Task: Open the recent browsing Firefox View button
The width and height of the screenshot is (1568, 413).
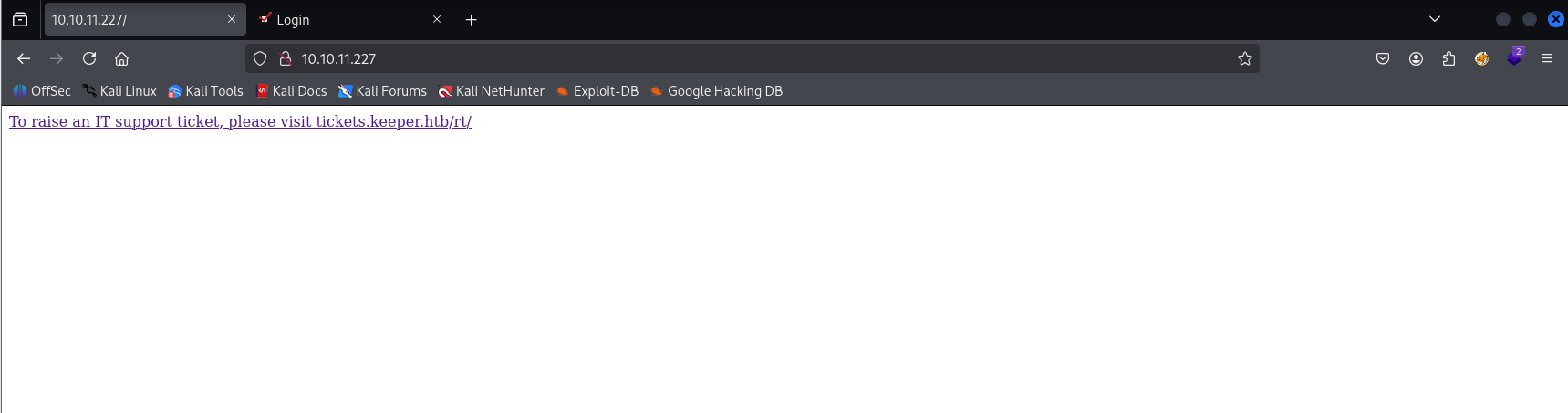Action: 20,19
